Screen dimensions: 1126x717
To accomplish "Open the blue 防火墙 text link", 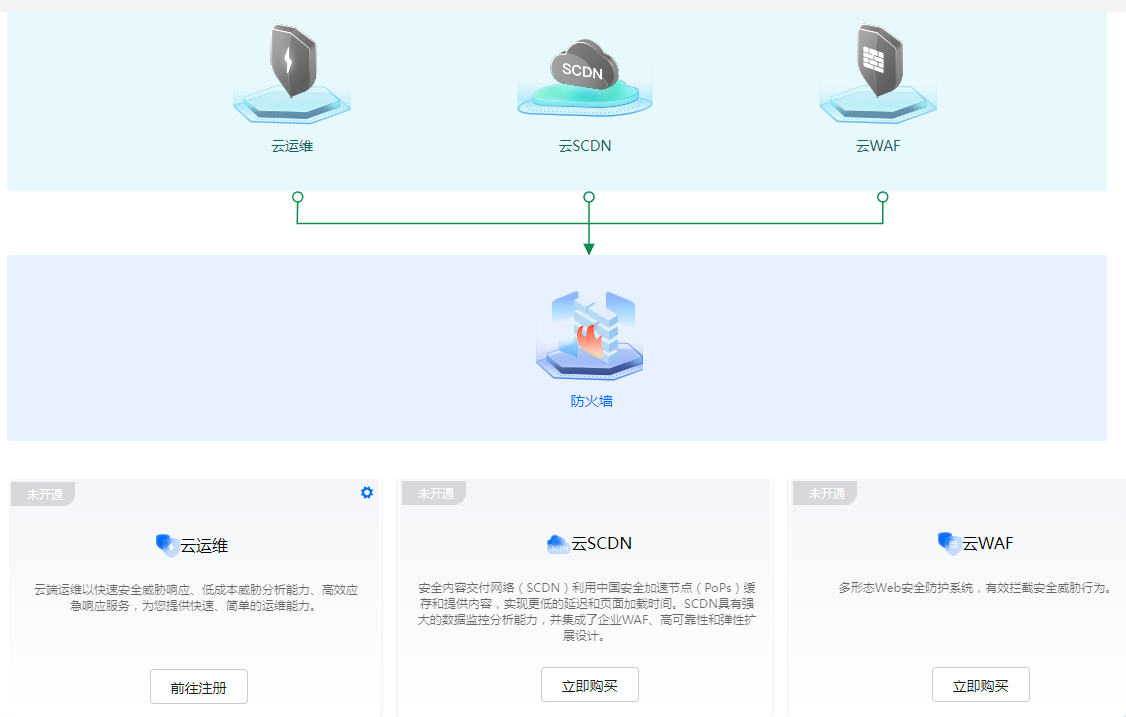I will (591, 401).
